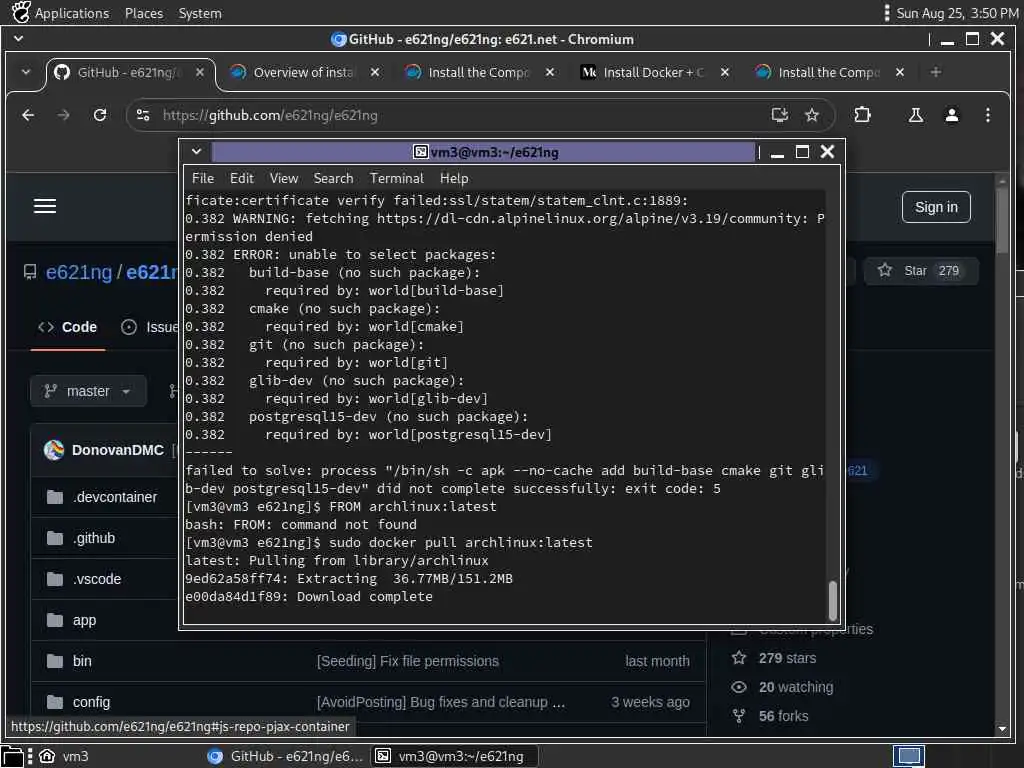Open the .vscode folder link
Screen dimensions: 1024x768
click(x=97, y=580)
